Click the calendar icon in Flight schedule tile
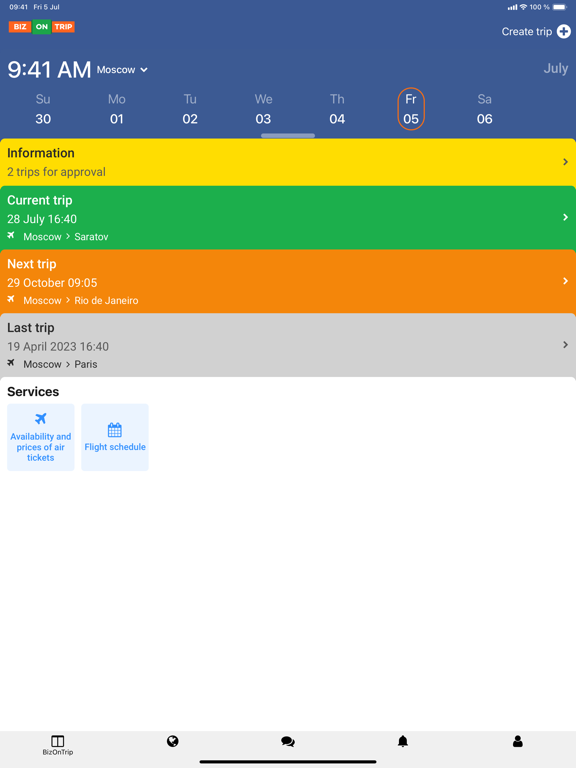 (x=115, y=430)
